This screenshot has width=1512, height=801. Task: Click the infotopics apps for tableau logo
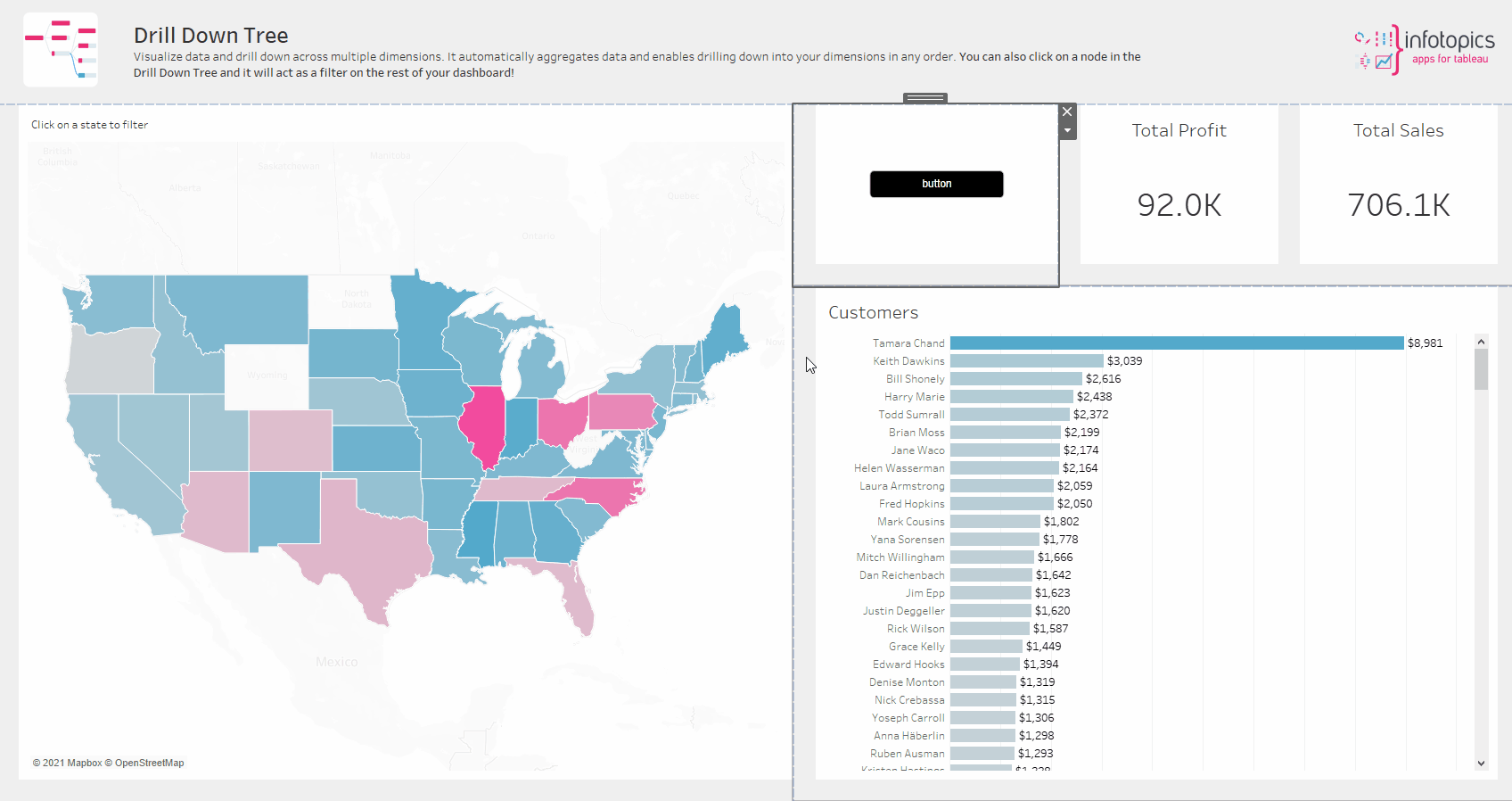click(x=1424, y=49)
